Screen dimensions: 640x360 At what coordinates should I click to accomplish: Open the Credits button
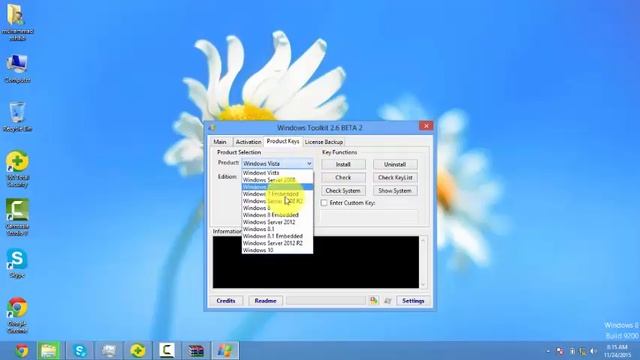(x=226, y=301)
